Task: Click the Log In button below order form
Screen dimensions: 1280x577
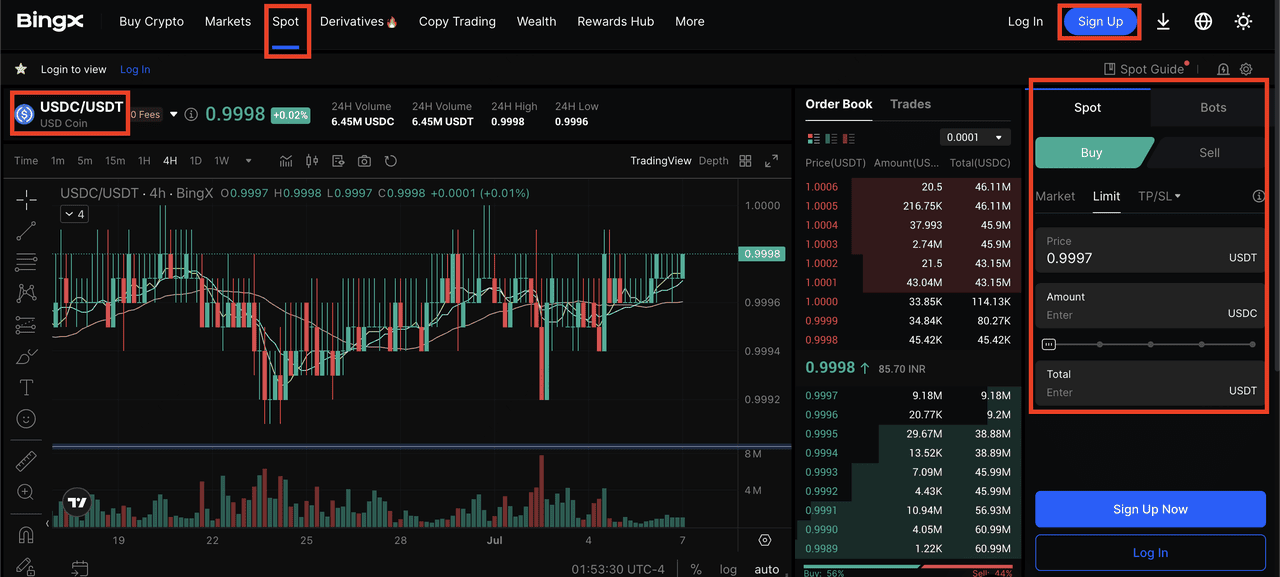Action: [1150, 553]
